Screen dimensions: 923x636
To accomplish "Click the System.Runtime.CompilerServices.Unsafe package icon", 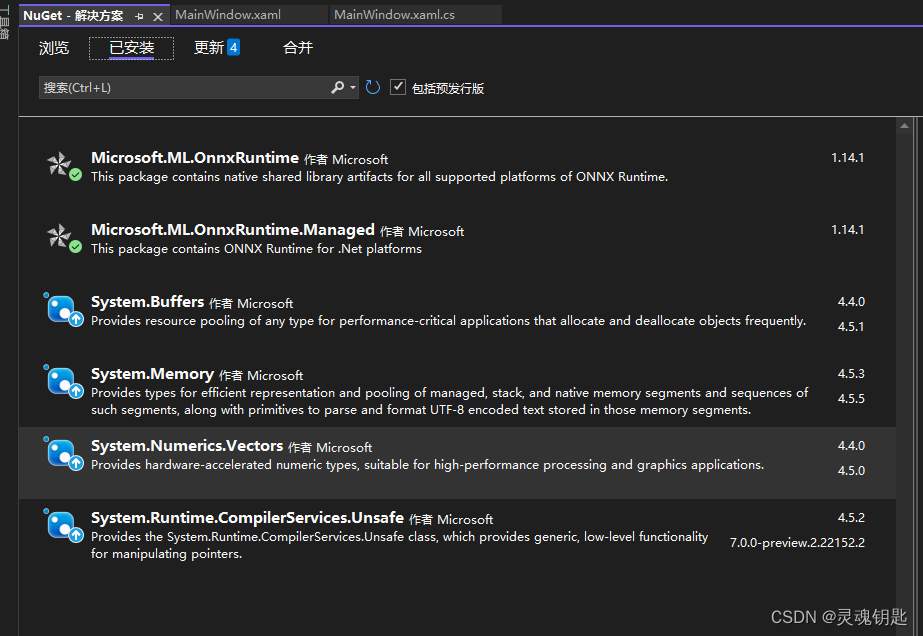I will click(x=64, y=526).
